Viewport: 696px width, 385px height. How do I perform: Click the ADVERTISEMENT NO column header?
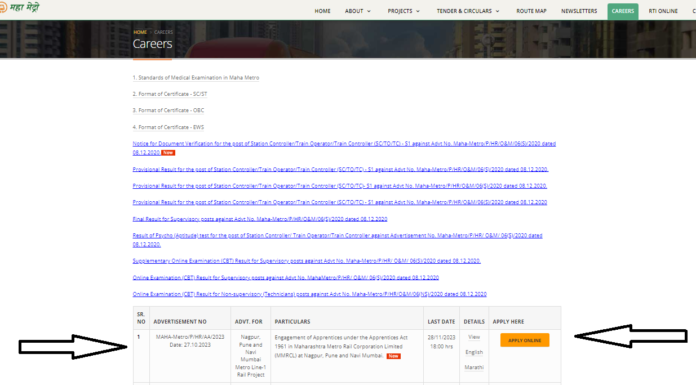180,321
